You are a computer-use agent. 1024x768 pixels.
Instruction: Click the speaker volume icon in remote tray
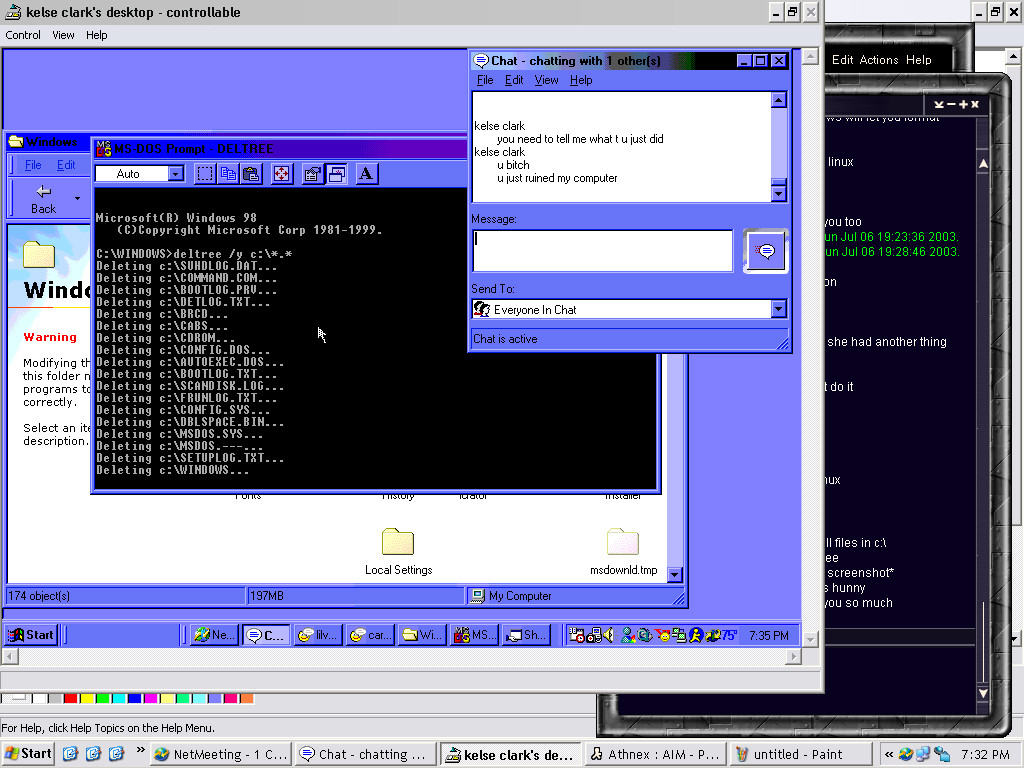coord(609,635)
